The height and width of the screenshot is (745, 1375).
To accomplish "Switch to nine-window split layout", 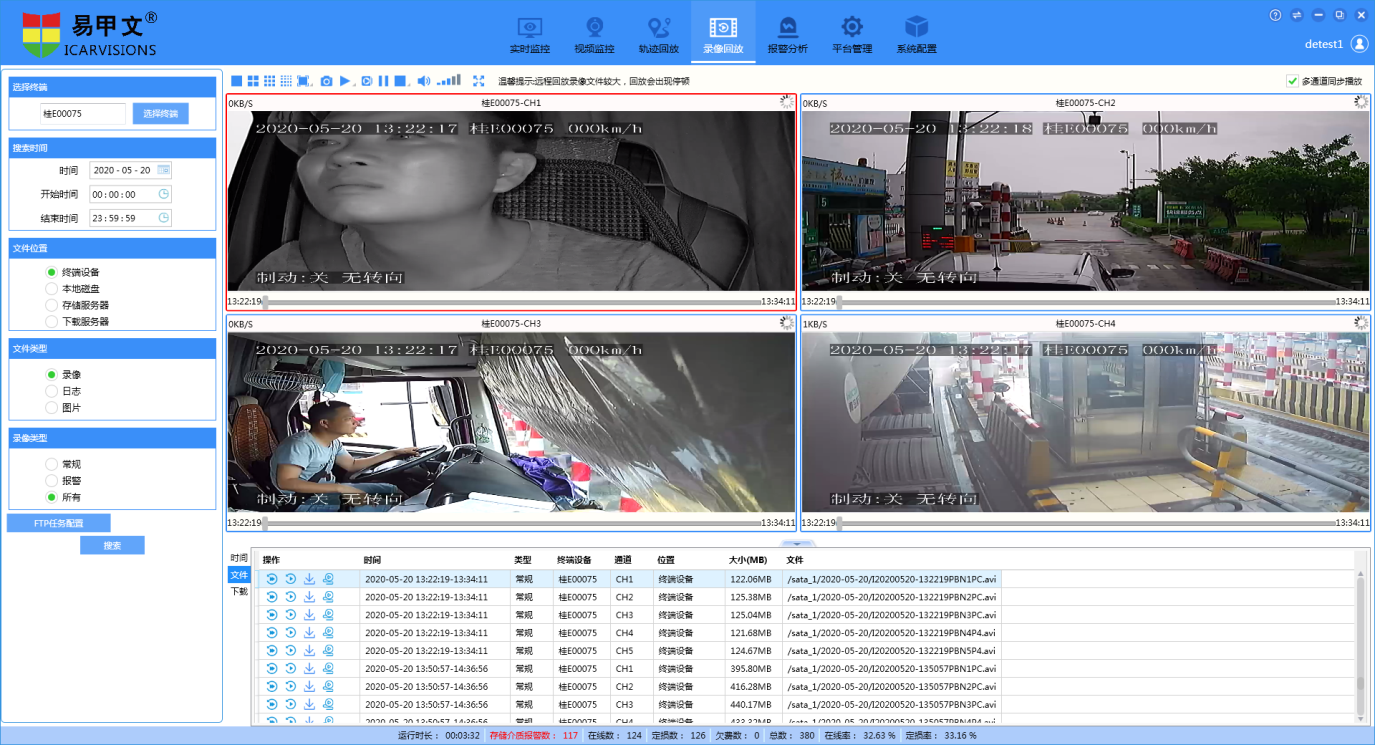I will point(270,81).
